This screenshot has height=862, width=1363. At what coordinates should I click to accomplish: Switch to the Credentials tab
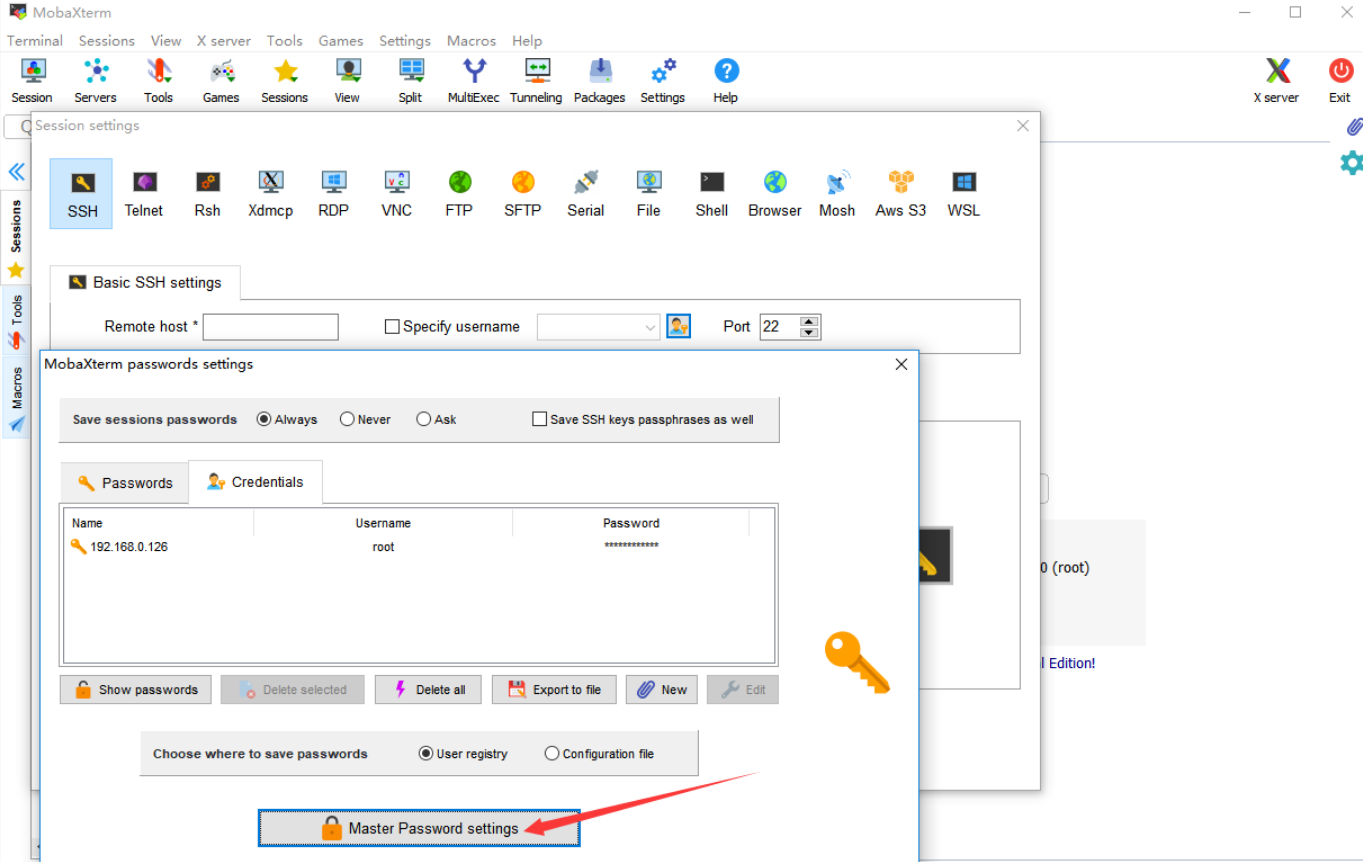[x=255, y=482]
